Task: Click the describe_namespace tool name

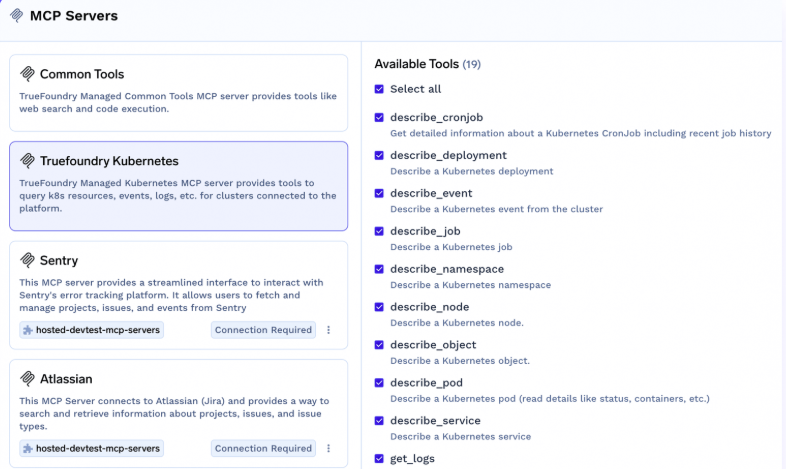Action: tap(447, 269)
